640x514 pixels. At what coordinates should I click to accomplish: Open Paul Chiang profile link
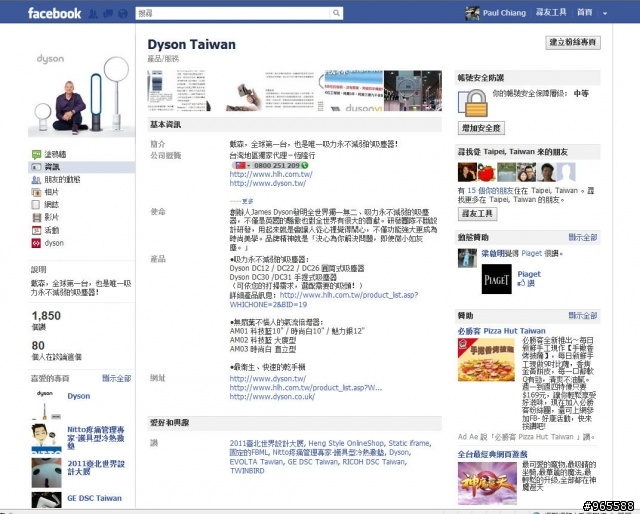click(x=504, y=13)
